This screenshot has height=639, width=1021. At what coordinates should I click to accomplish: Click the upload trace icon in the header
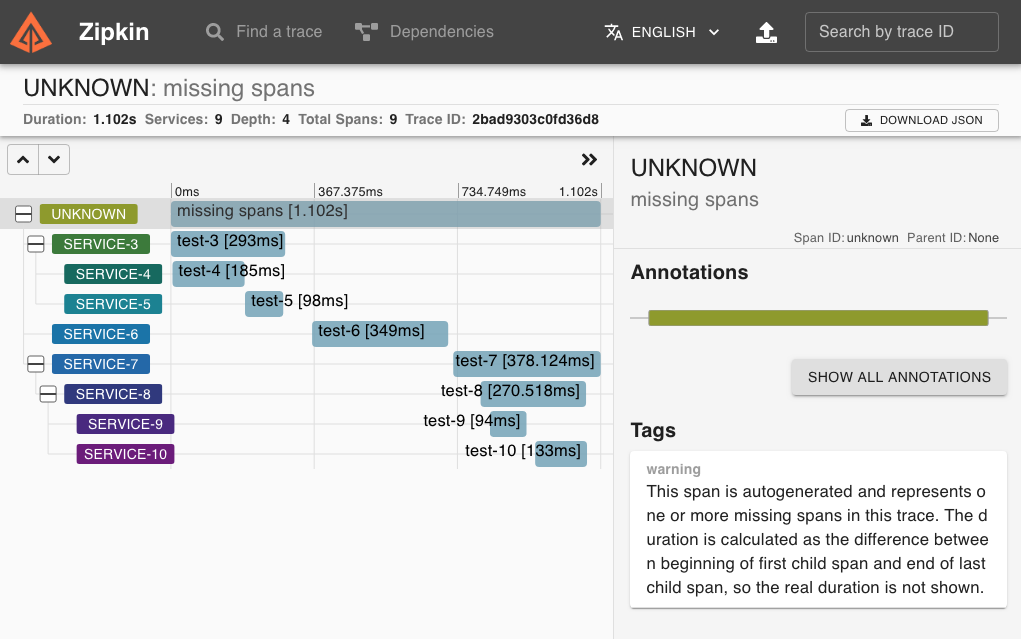click(x=766, y=32)
